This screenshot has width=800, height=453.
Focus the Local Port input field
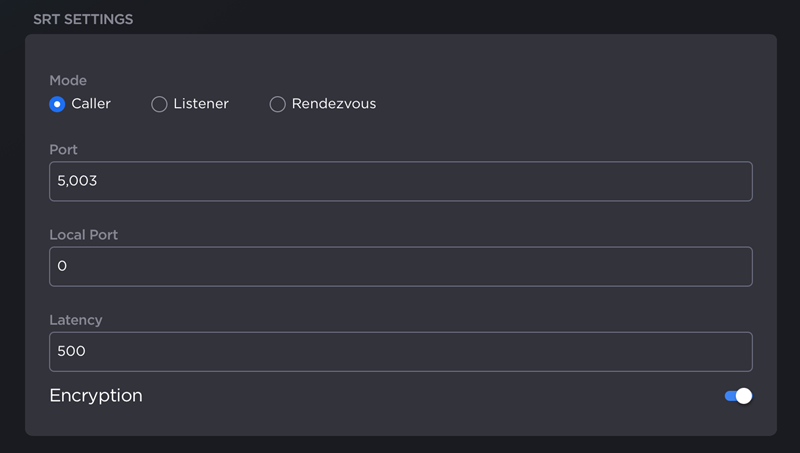[x=400, y=266]
